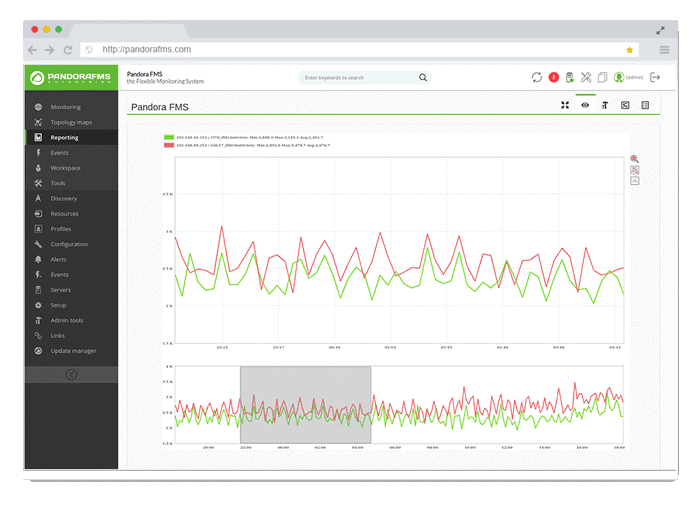
Task: Click the Discovery sidebar icon
Action: [38, 198]
